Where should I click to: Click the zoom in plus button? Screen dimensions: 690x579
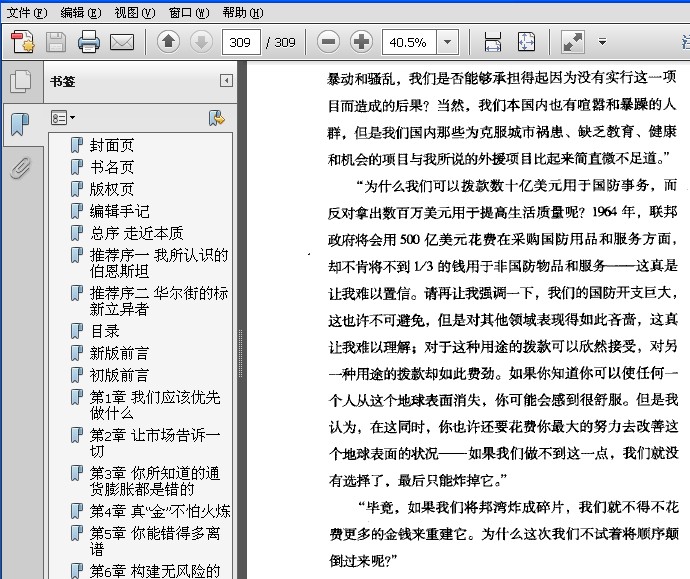click(361, 42)
